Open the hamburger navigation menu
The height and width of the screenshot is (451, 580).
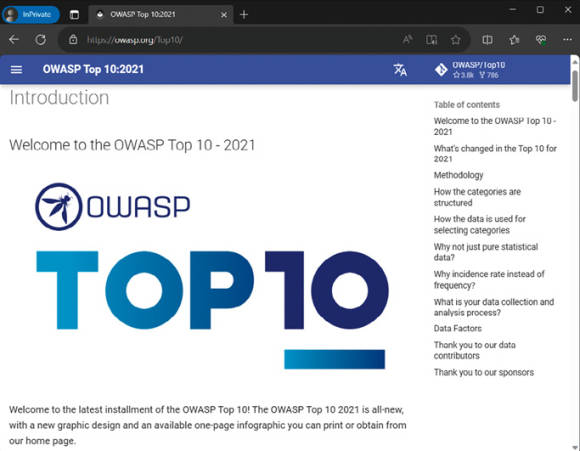(16, 70)
